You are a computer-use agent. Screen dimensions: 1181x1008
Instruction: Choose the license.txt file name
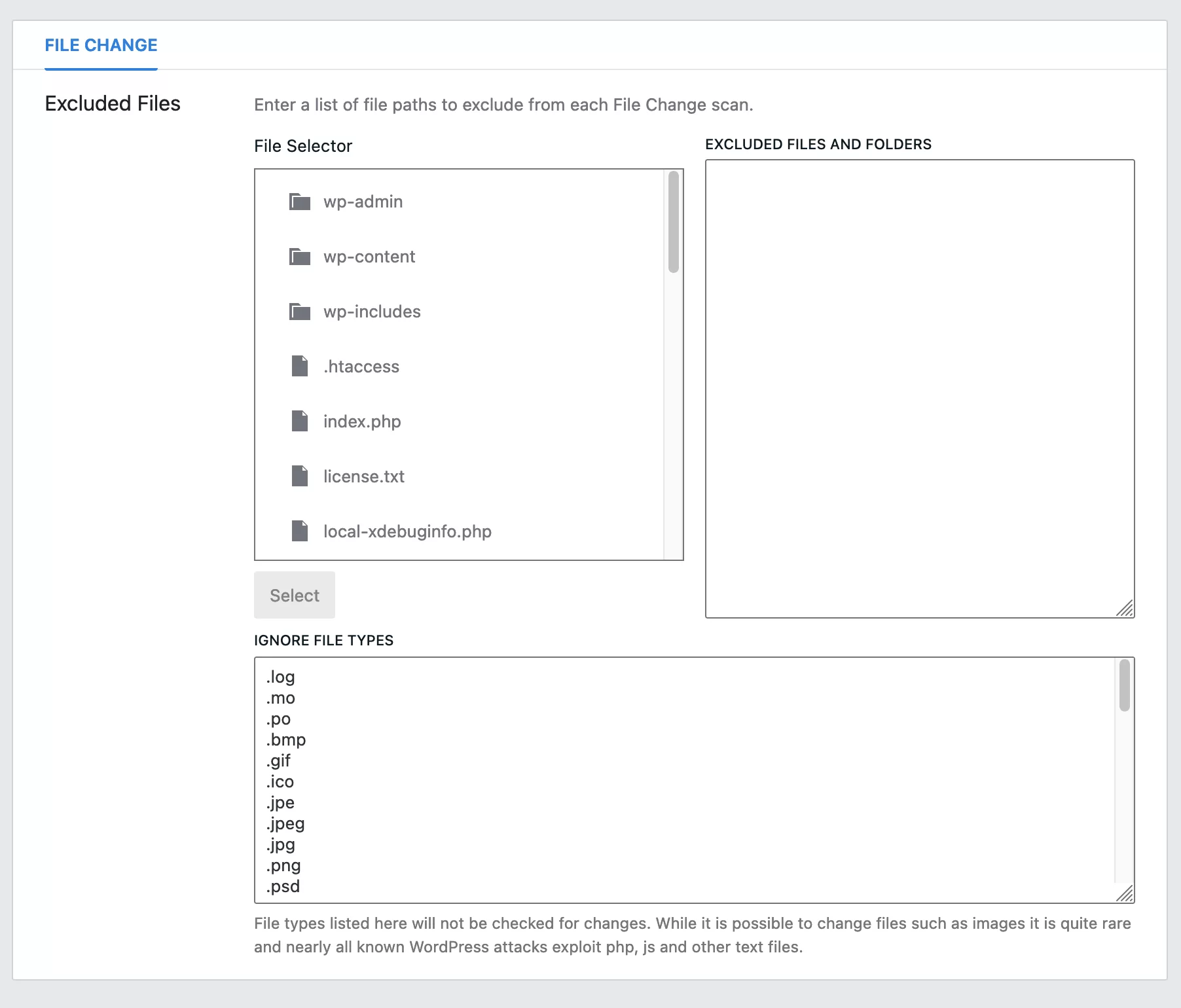364,477
